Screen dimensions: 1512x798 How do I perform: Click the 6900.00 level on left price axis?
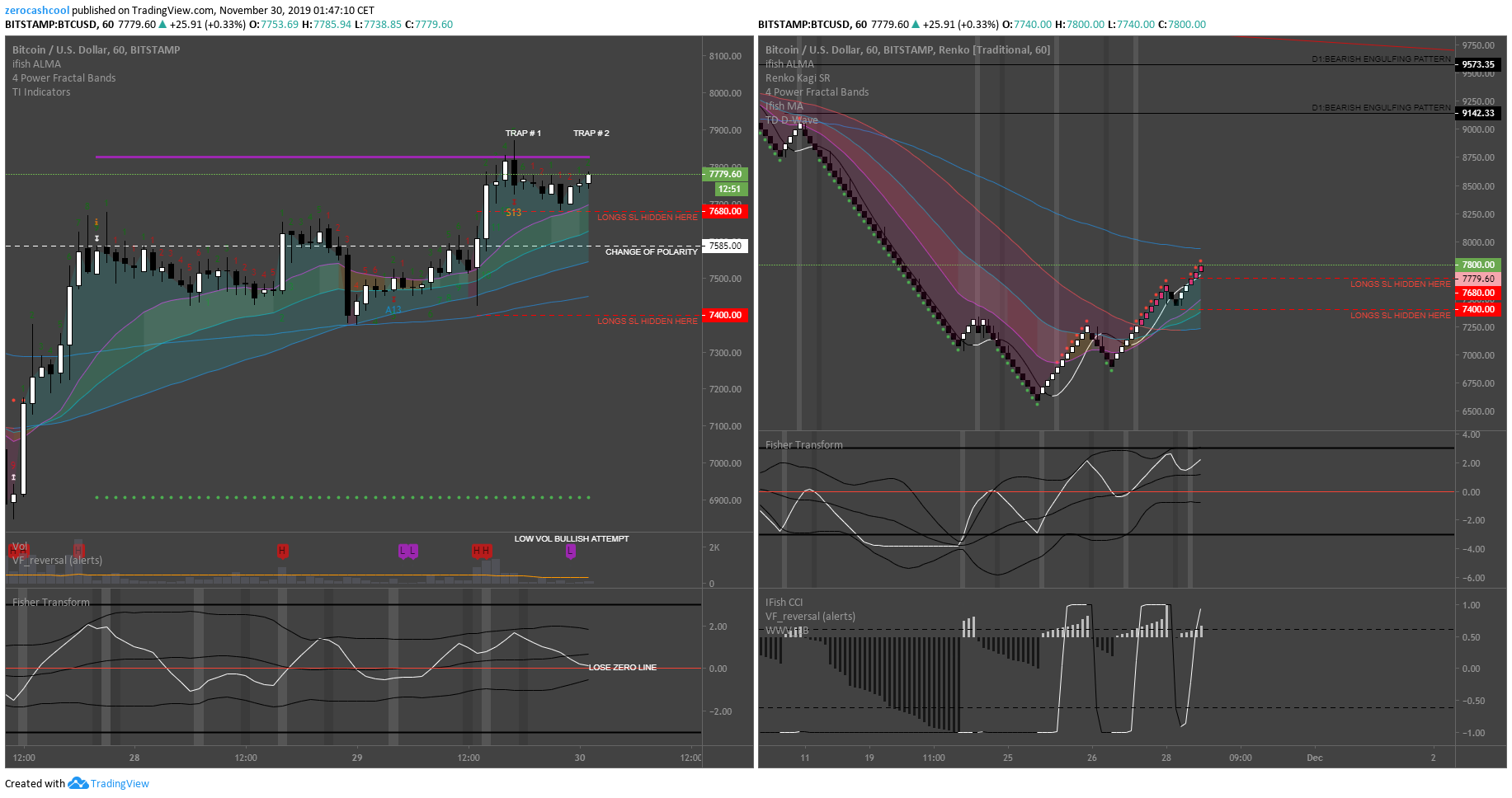(x=725, y=500)
